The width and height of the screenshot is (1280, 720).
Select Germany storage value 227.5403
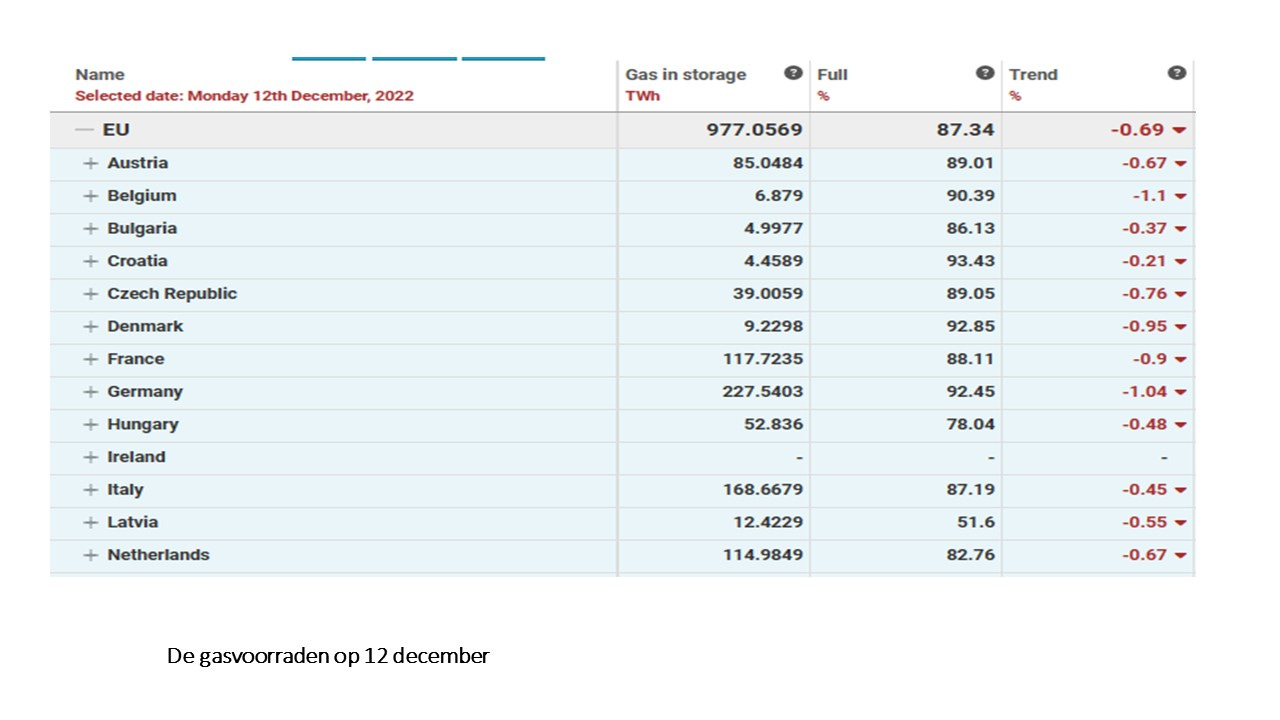click(763, 392)
